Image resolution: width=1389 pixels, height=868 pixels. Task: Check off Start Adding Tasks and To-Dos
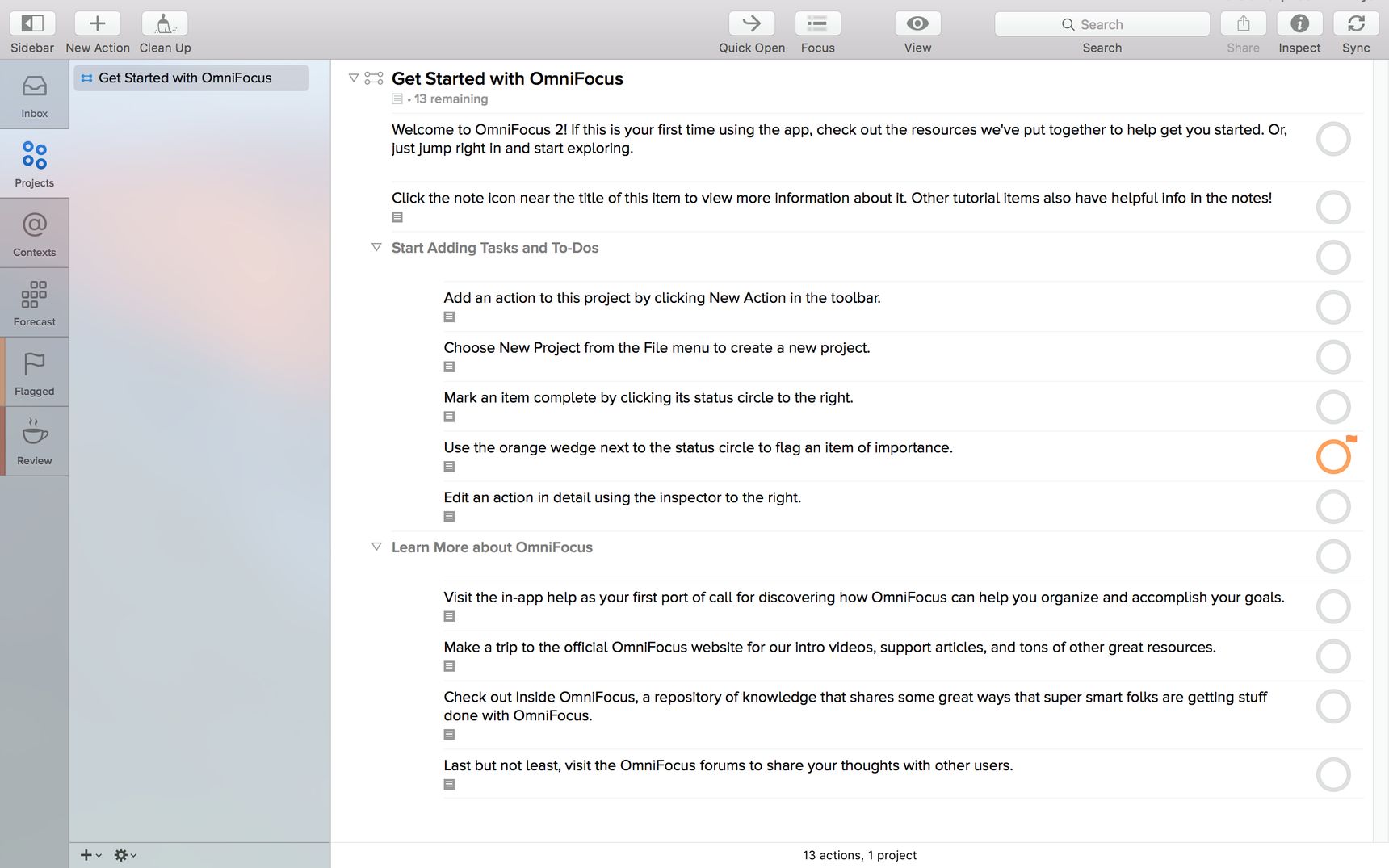[x=1333, y=258]
